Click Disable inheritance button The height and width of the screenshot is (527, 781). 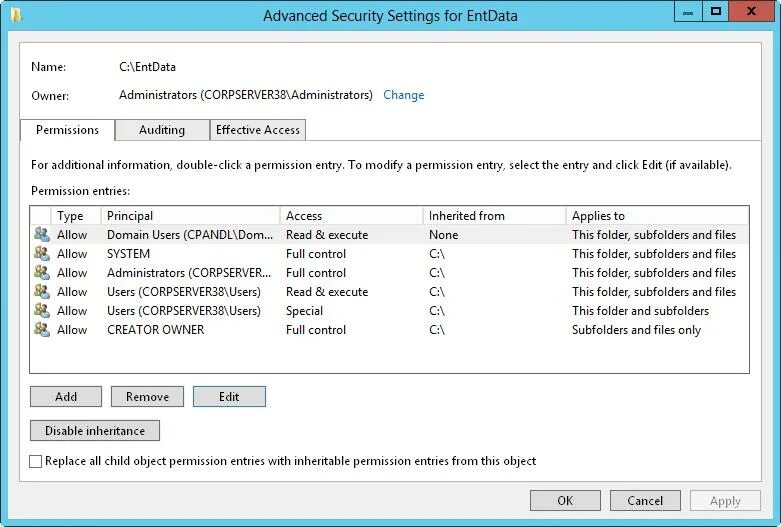(95, 431)
